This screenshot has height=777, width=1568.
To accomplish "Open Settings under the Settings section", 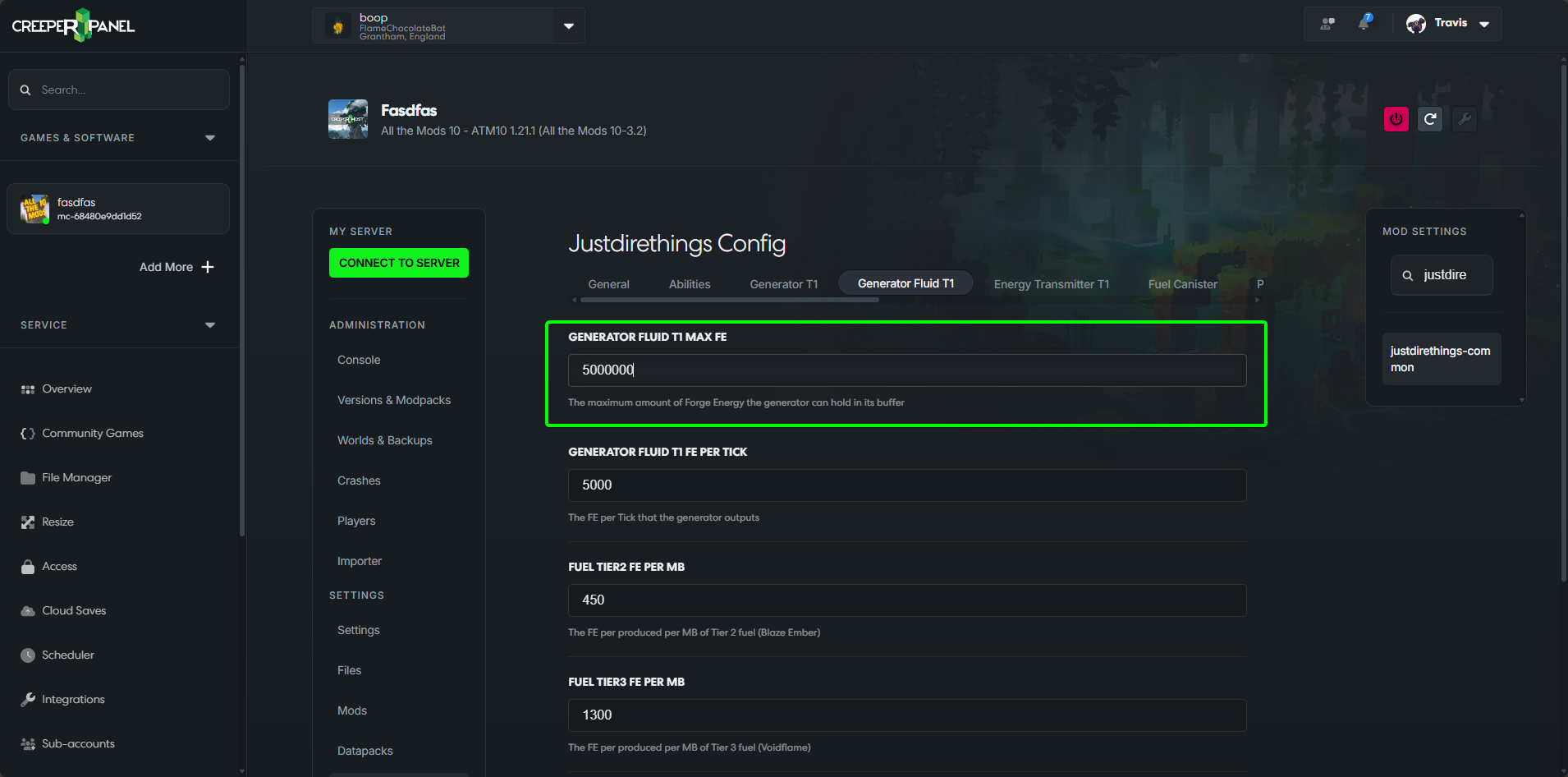I will click(359, 630).
